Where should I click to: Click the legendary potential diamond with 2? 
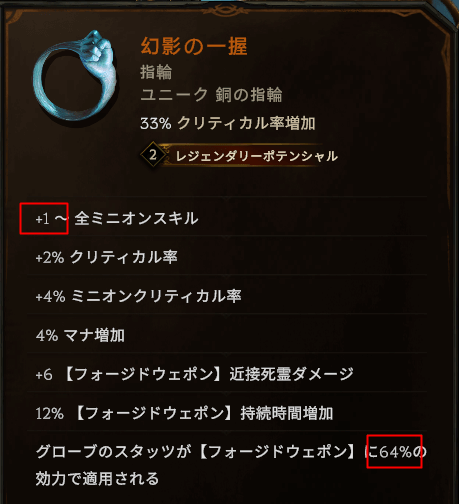pos(153,155)
